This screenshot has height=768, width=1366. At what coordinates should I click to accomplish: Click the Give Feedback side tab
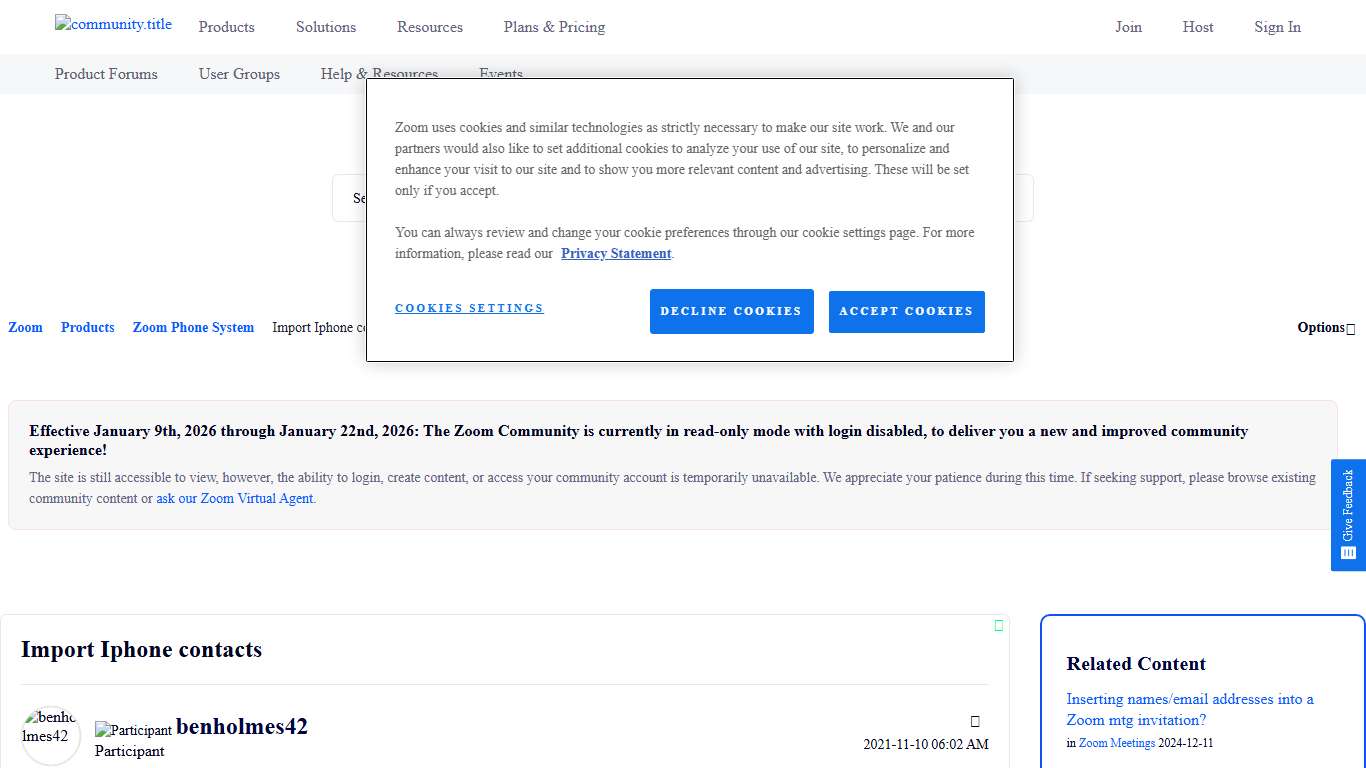coord(1348,515)
